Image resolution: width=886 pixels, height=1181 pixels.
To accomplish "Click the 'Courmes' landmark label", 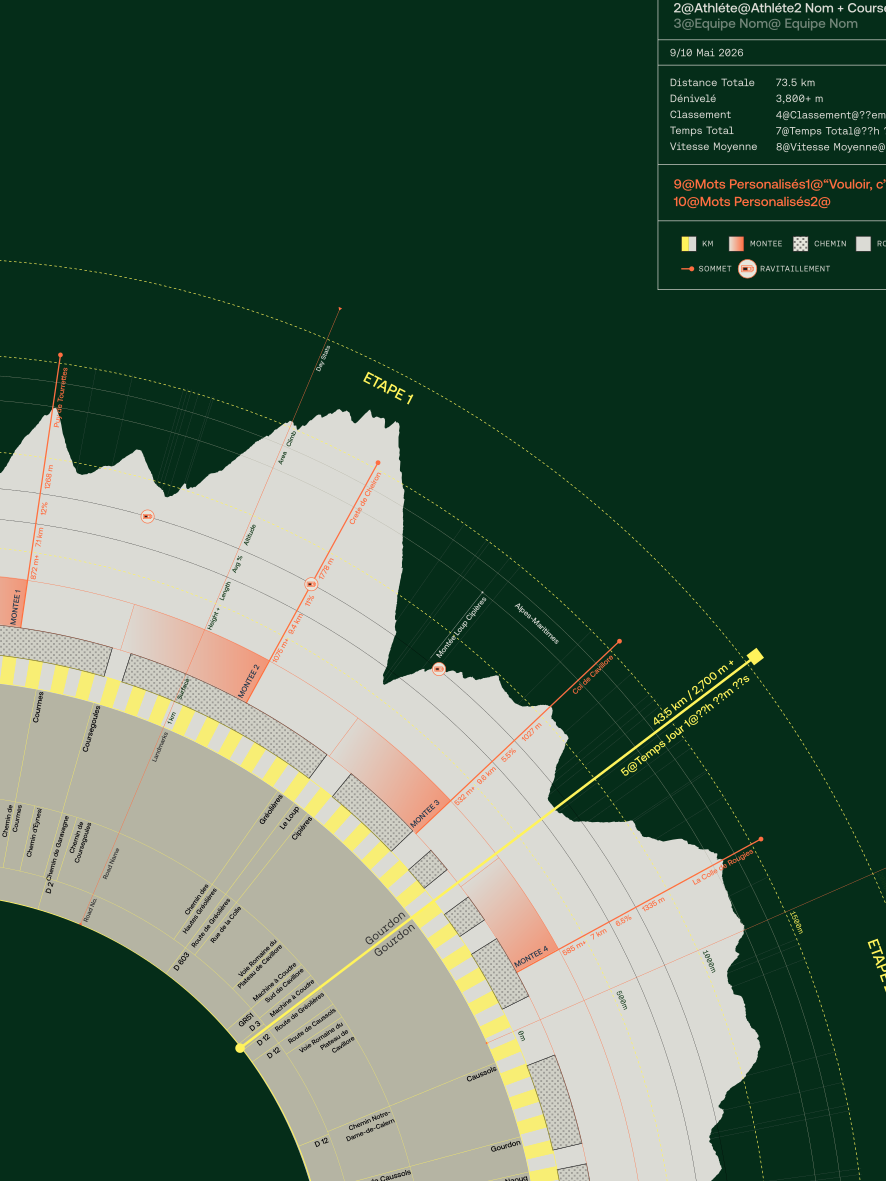I will coord(38,707).
